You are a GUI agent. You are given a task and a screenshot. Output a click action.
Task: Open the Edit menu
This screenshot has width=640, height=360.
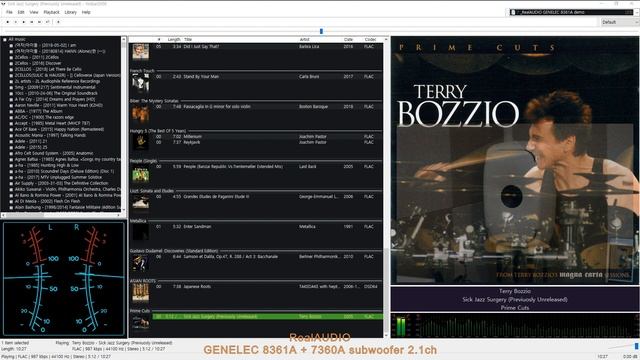coord(21,12)
